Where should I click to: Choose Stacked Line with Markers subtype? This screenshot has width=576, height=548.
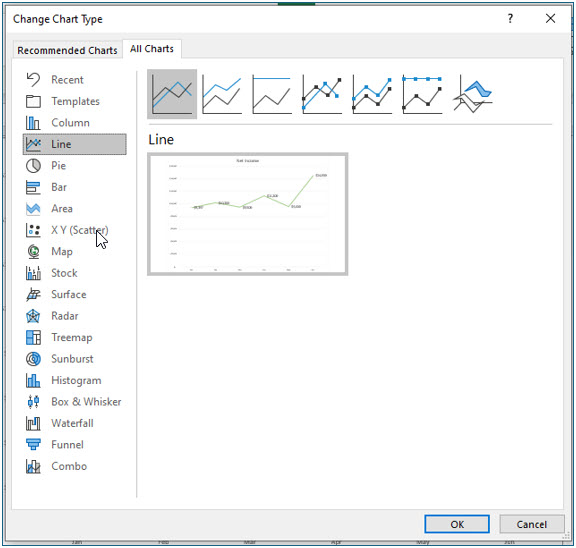click(372, 94)
